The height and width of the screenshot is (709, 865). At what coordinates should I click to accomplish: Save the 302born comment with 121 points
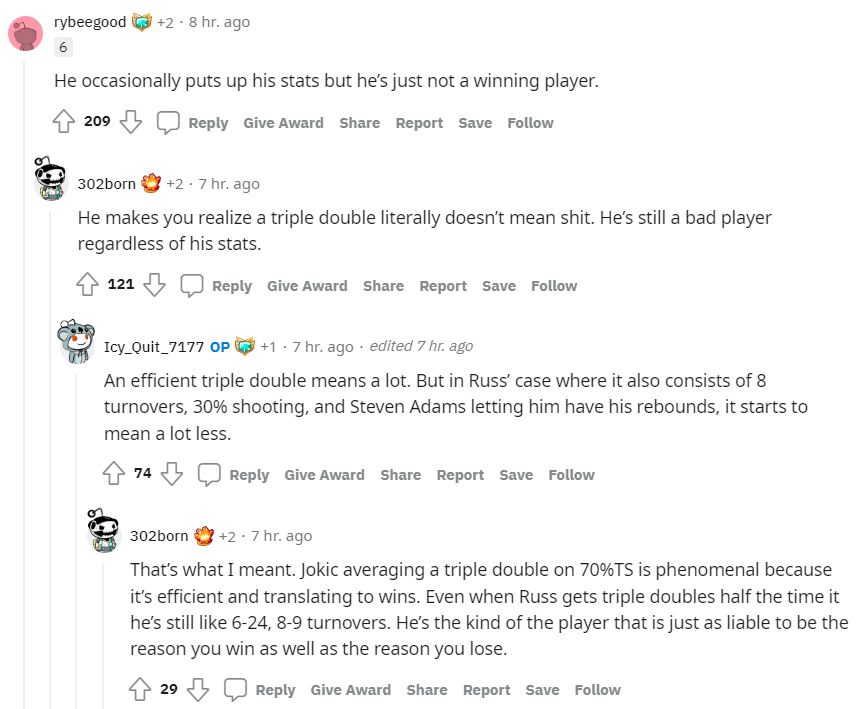coord(499,286)
